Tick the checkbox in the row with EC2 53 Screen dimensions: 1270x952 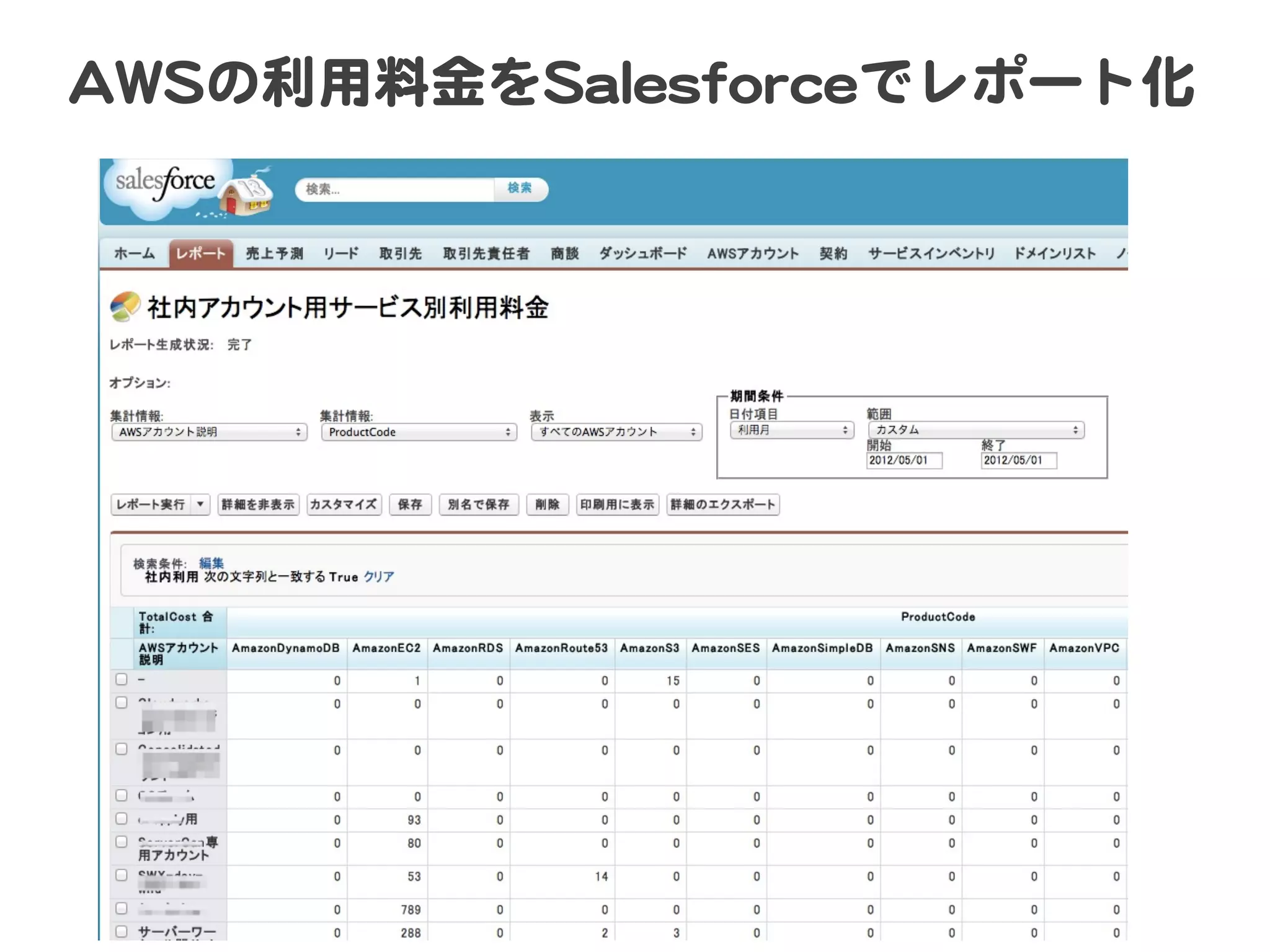(122, 875)
